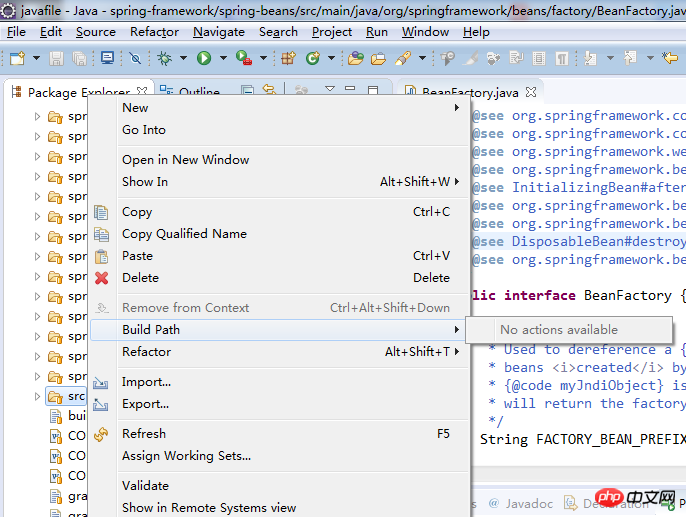Screen dimensions: 686x517
Task: Open Refactor submenu in context menu
Action: coord(280,351)
